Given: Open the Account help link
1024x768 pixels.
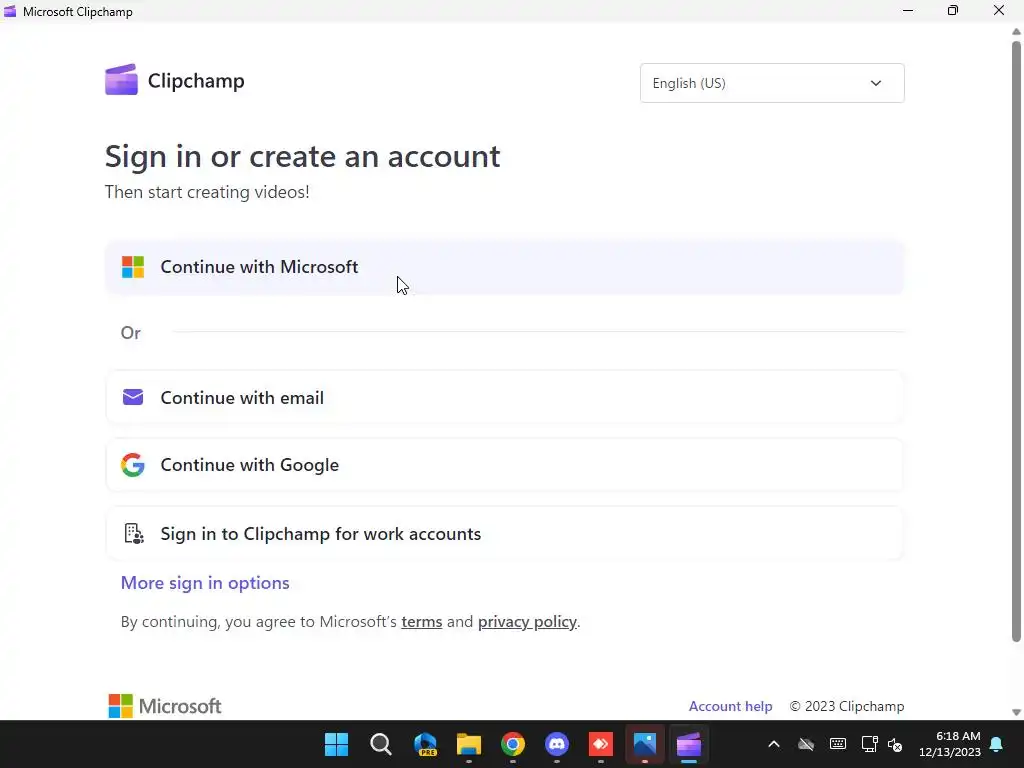Looking at the screenshot, I should (x=730, y=706).
